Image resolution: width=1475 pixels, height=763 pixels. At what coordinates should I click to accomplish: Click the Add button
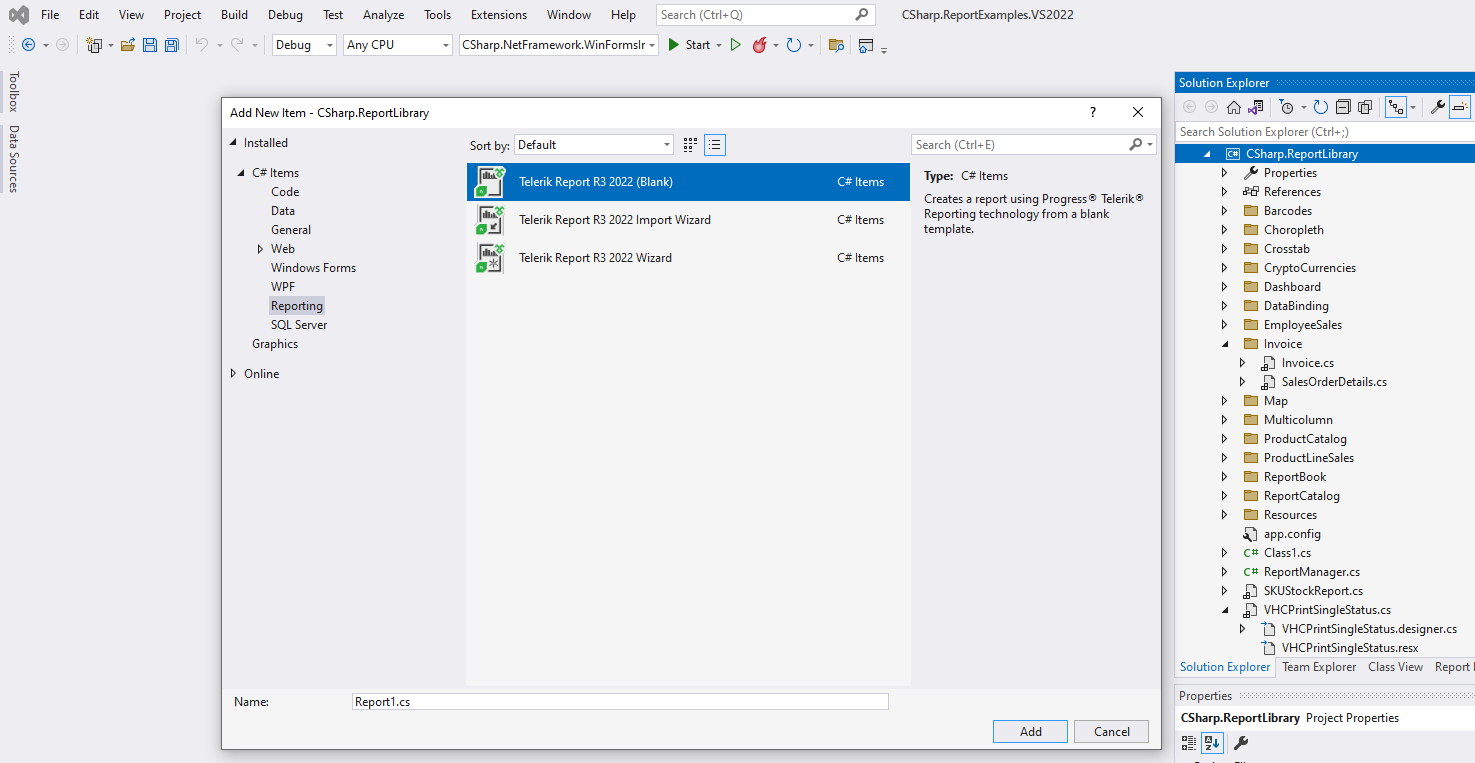1030,731
